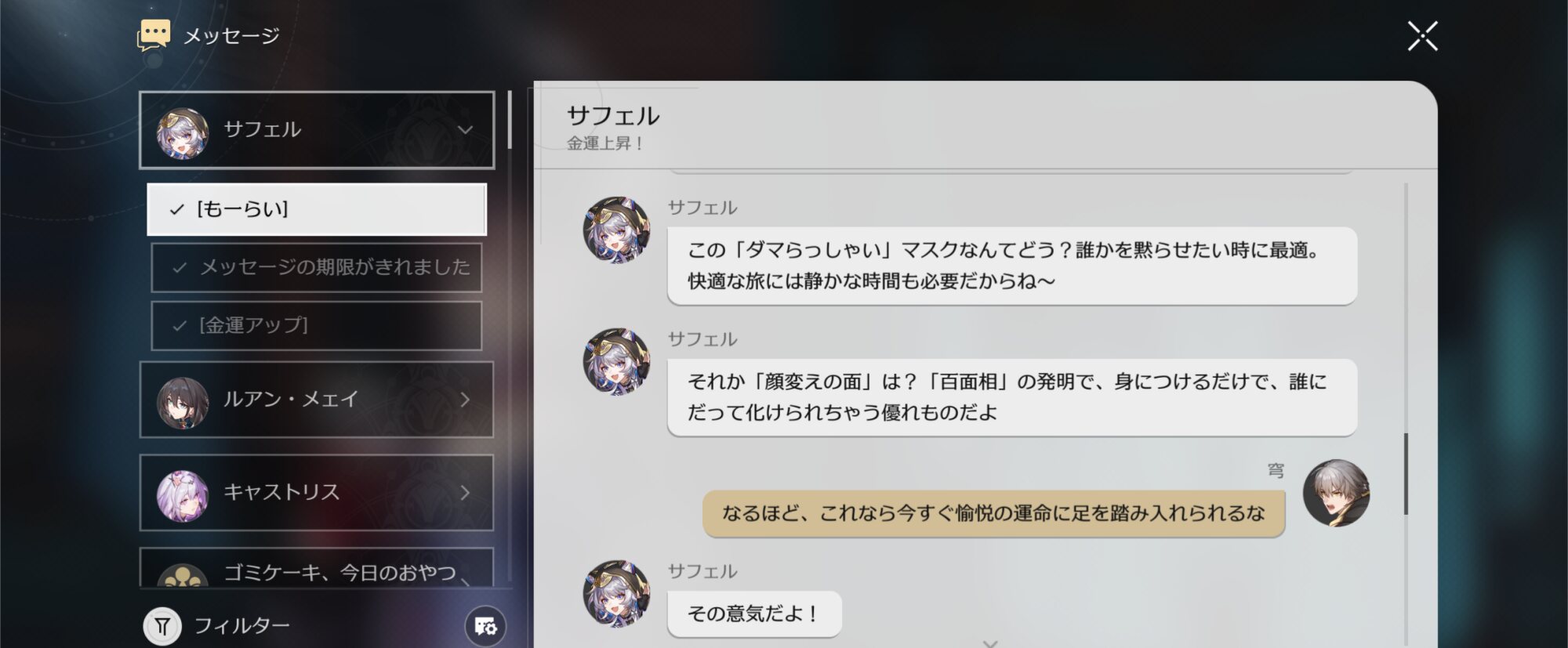Click the yellow message bubble icon
Screen dimensions: 1568x648
pos(154,35)
